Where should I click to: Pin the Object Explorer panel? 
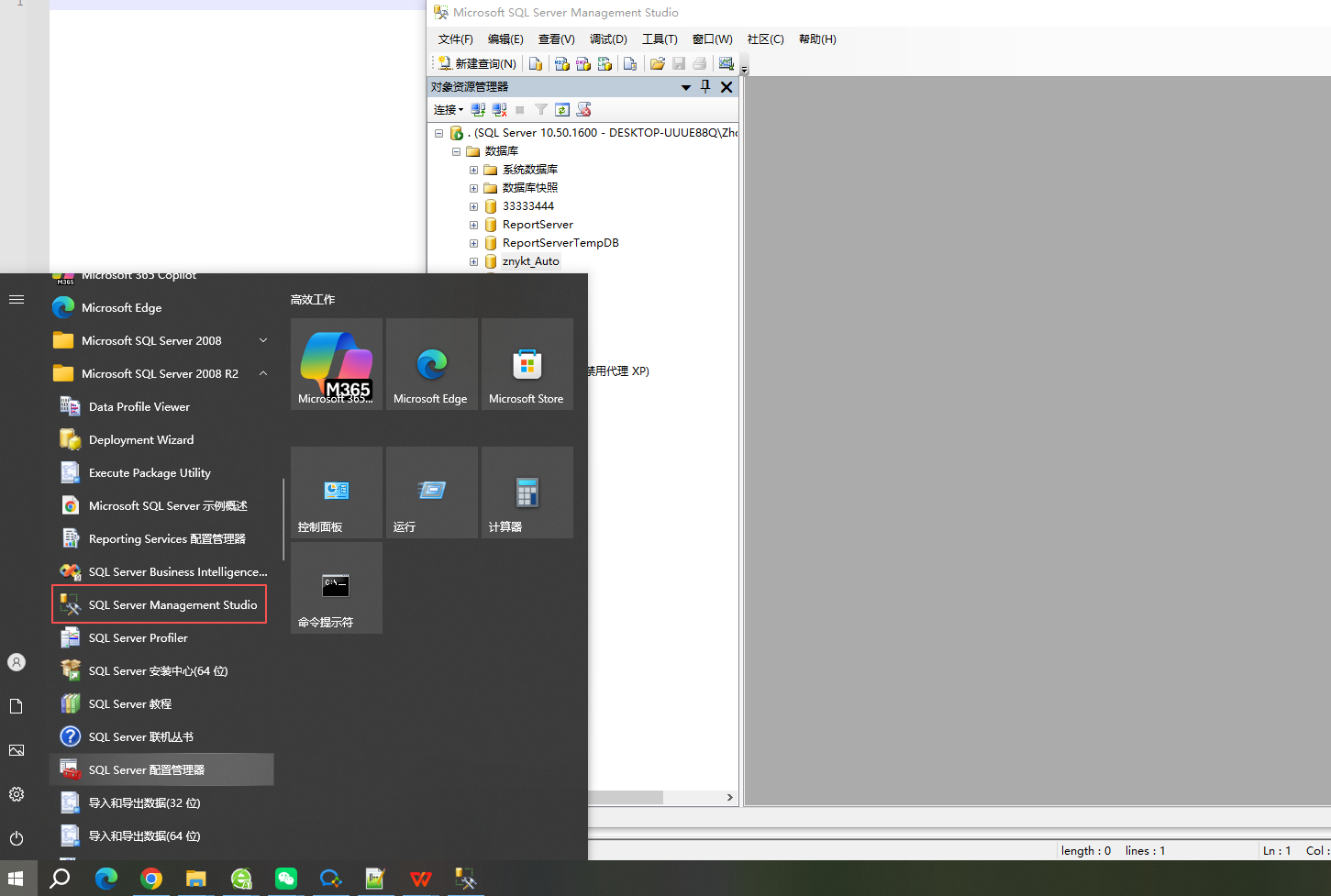705,86
